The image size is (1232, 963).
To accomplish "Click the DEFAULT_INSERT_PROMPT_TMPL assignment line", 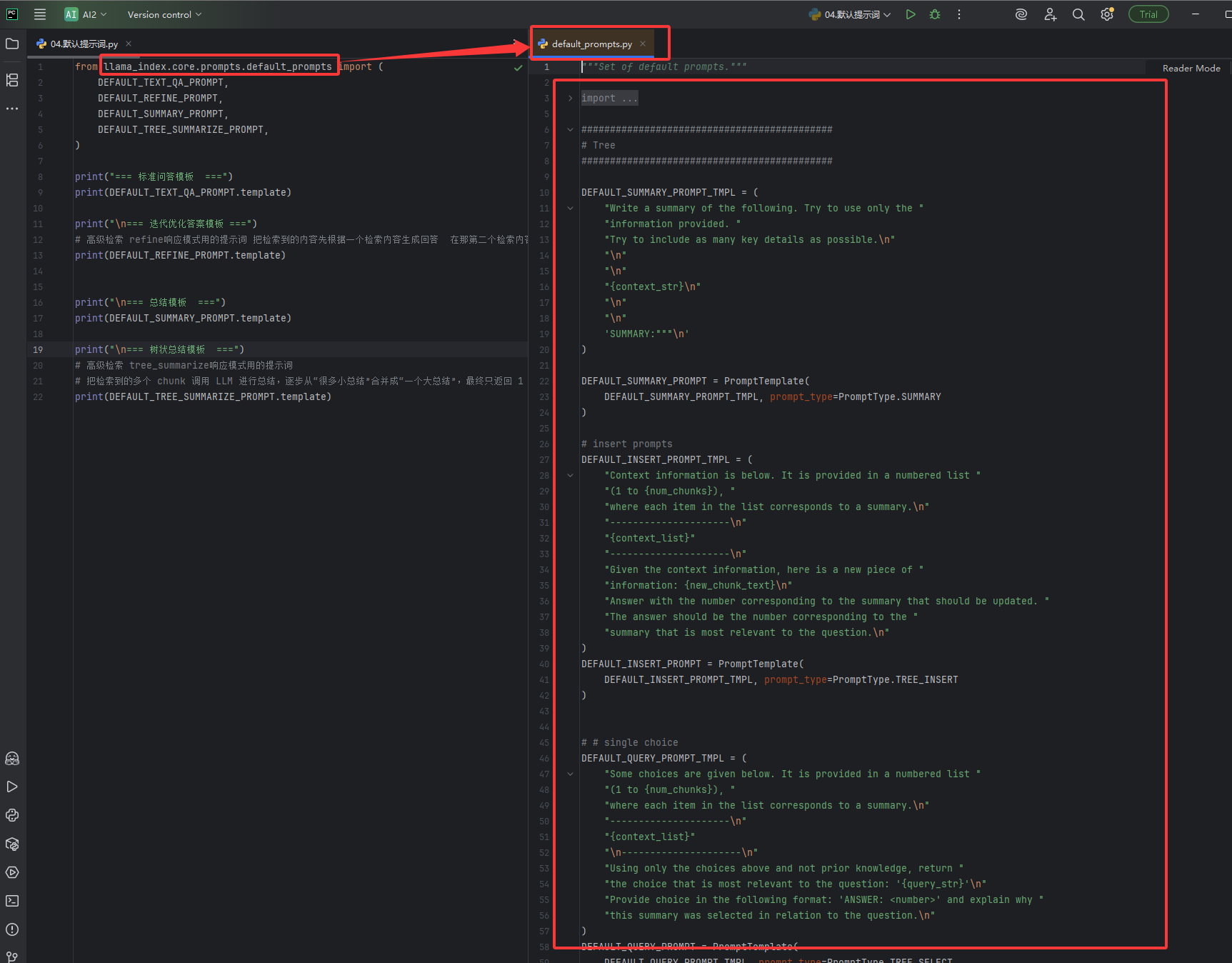I will pos(666,459).
